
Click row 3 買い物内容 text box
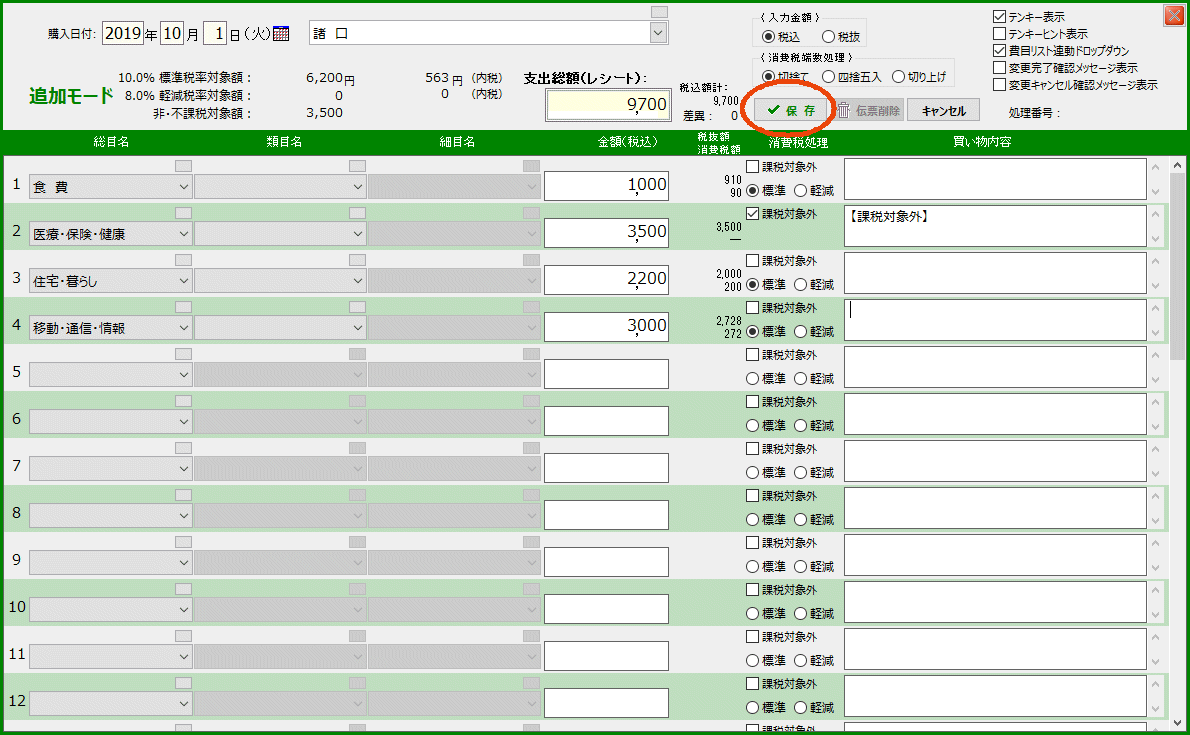(x=995, y=273)
